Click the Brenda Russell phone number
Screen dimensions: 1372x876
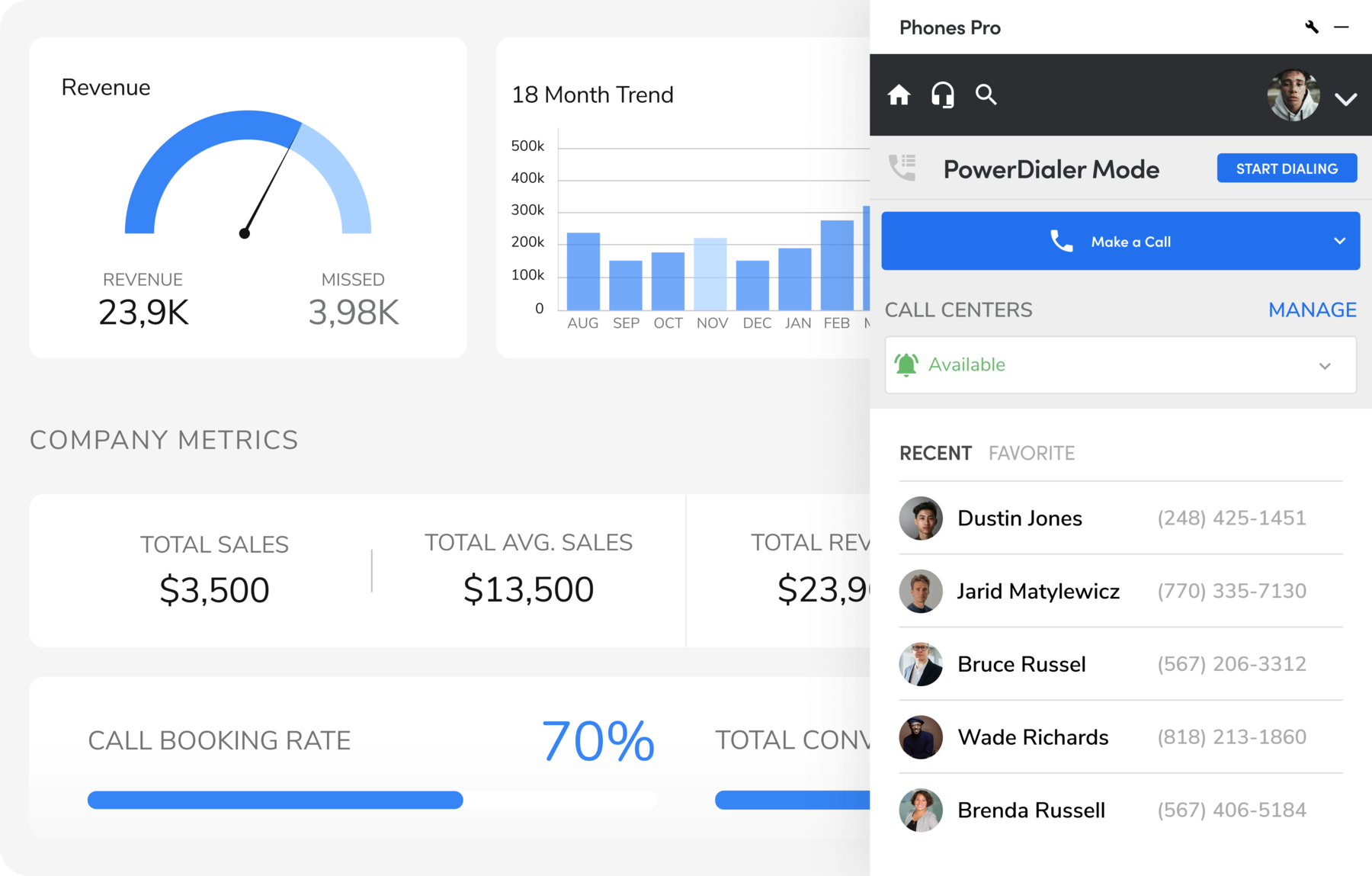[1232, 810]
